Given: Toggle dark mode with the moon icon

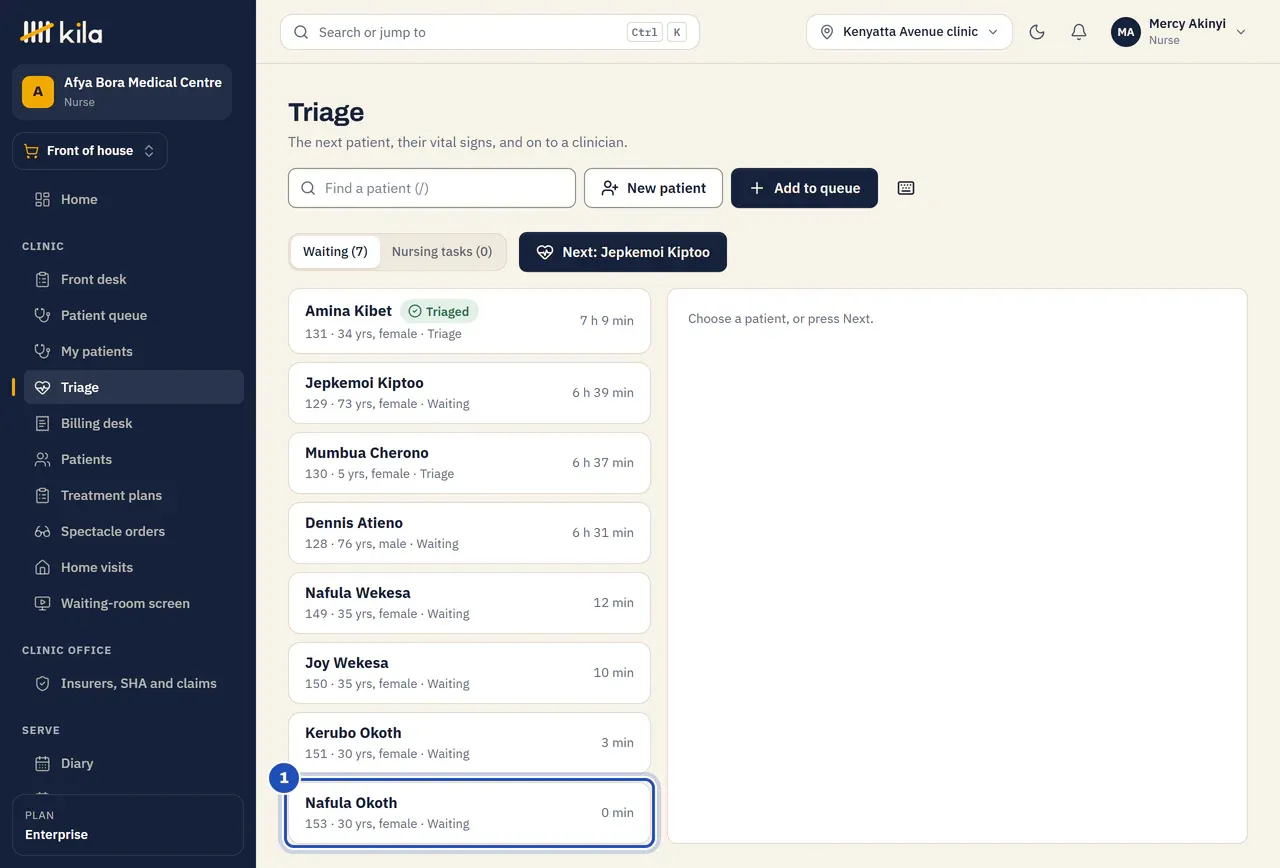Looking at the screenshot, I should pyautogui.click(x=1037, y=32).
